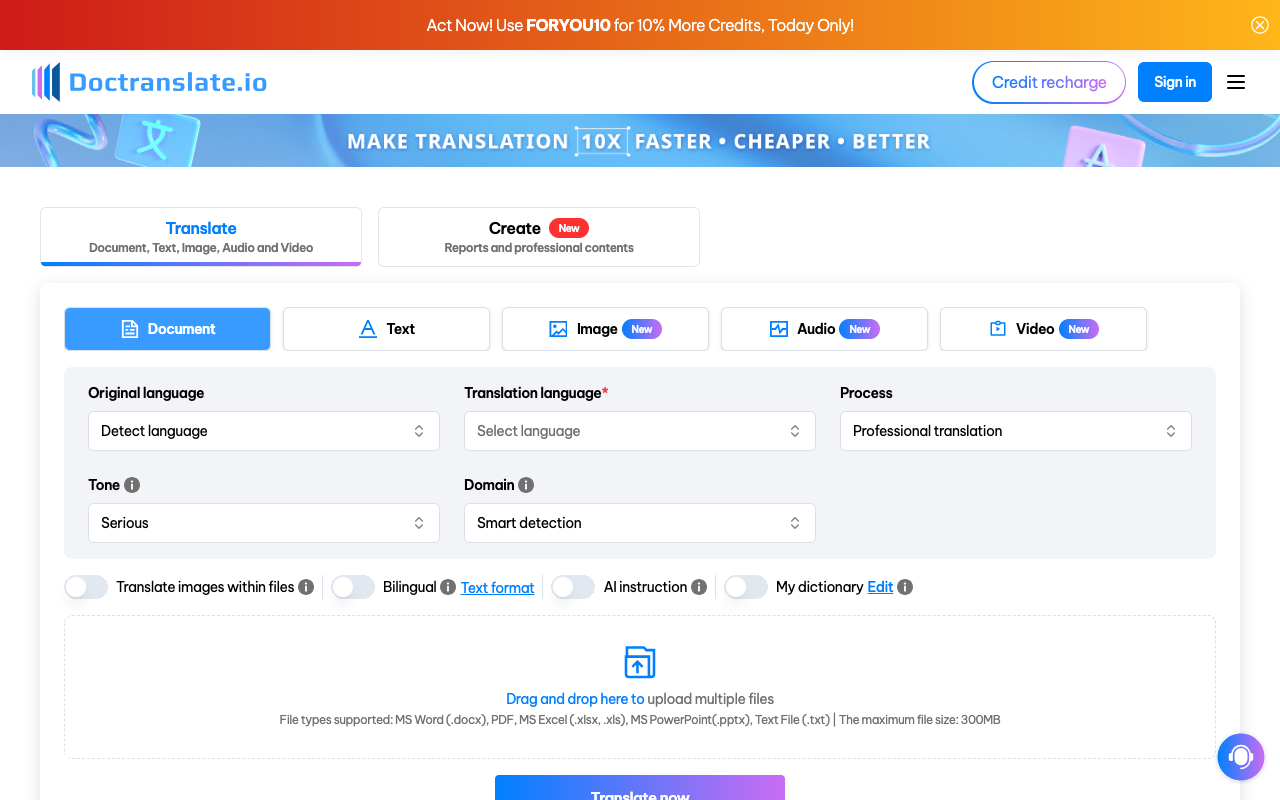Open the Domain Smart detection dropdown
Image resolution: width=1280 pixels, height=800 pixels.
639,522
